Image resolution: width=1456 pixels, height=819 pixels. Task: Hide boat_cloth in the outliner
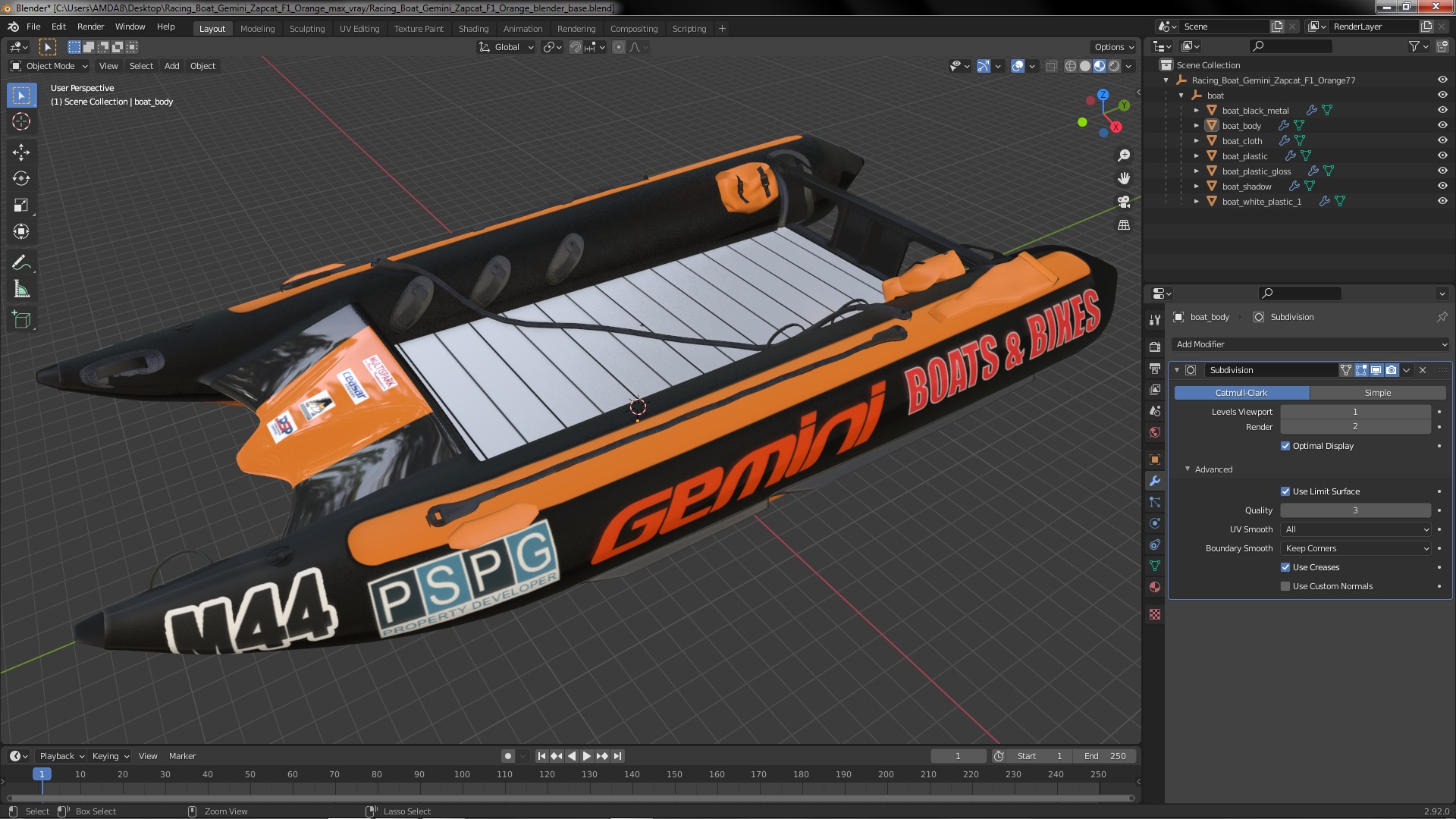pos(1442,140)
